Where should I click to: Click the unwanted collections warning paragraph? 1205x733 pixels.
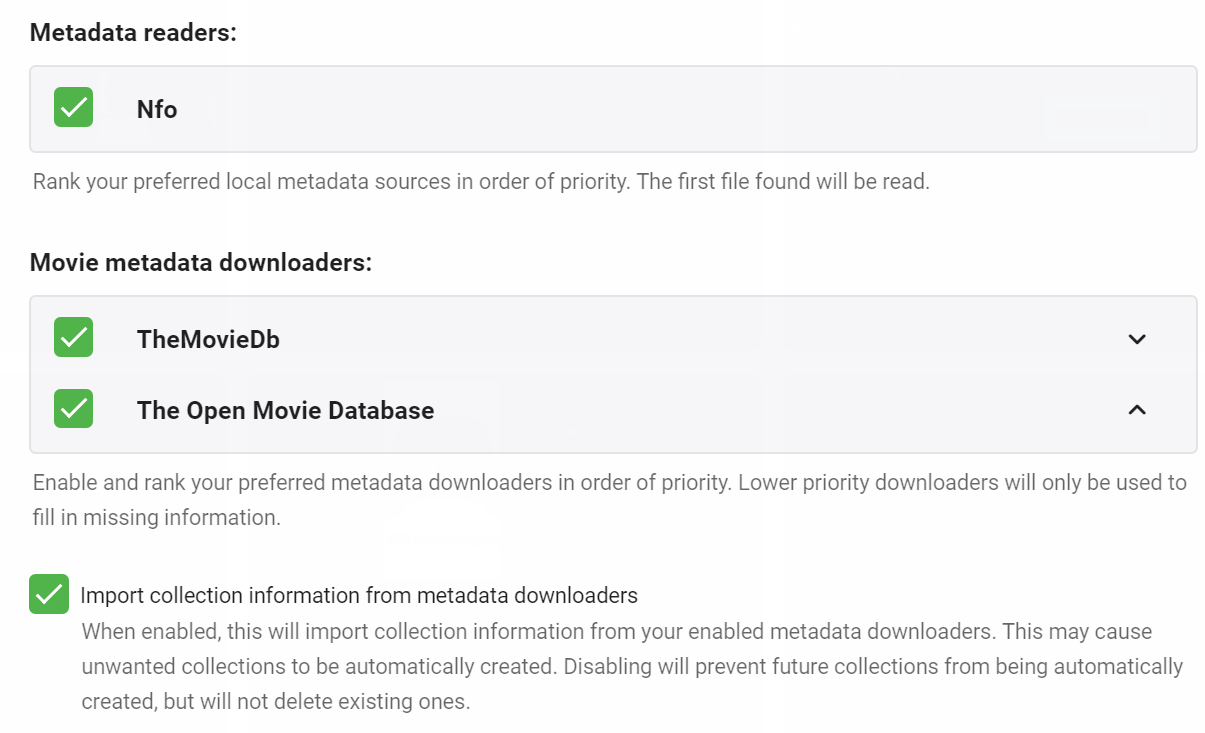pos(630,666)
